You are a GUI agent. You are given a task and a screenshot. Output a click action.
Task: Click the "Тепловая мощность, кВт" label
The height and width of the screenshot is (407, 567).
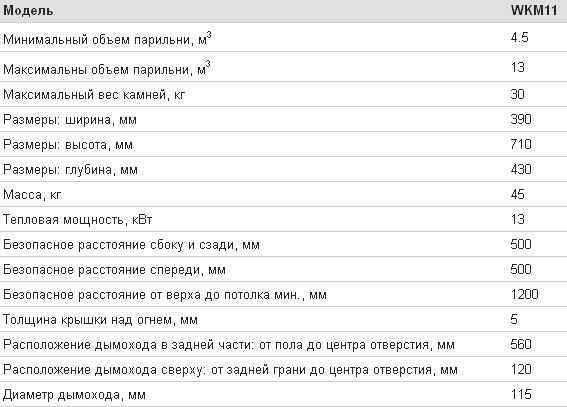pyautogui.click(x=78, y=220)
